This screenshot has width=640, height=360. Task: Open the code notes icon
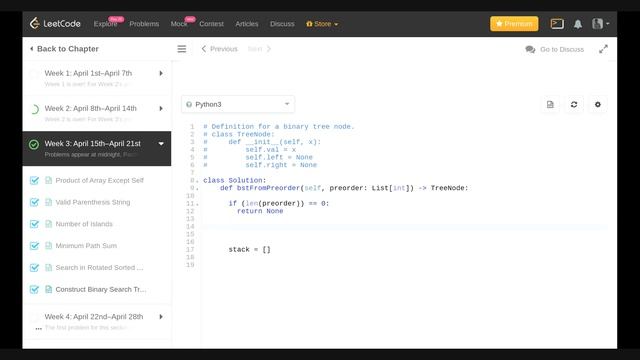click(x=550, y=104)
